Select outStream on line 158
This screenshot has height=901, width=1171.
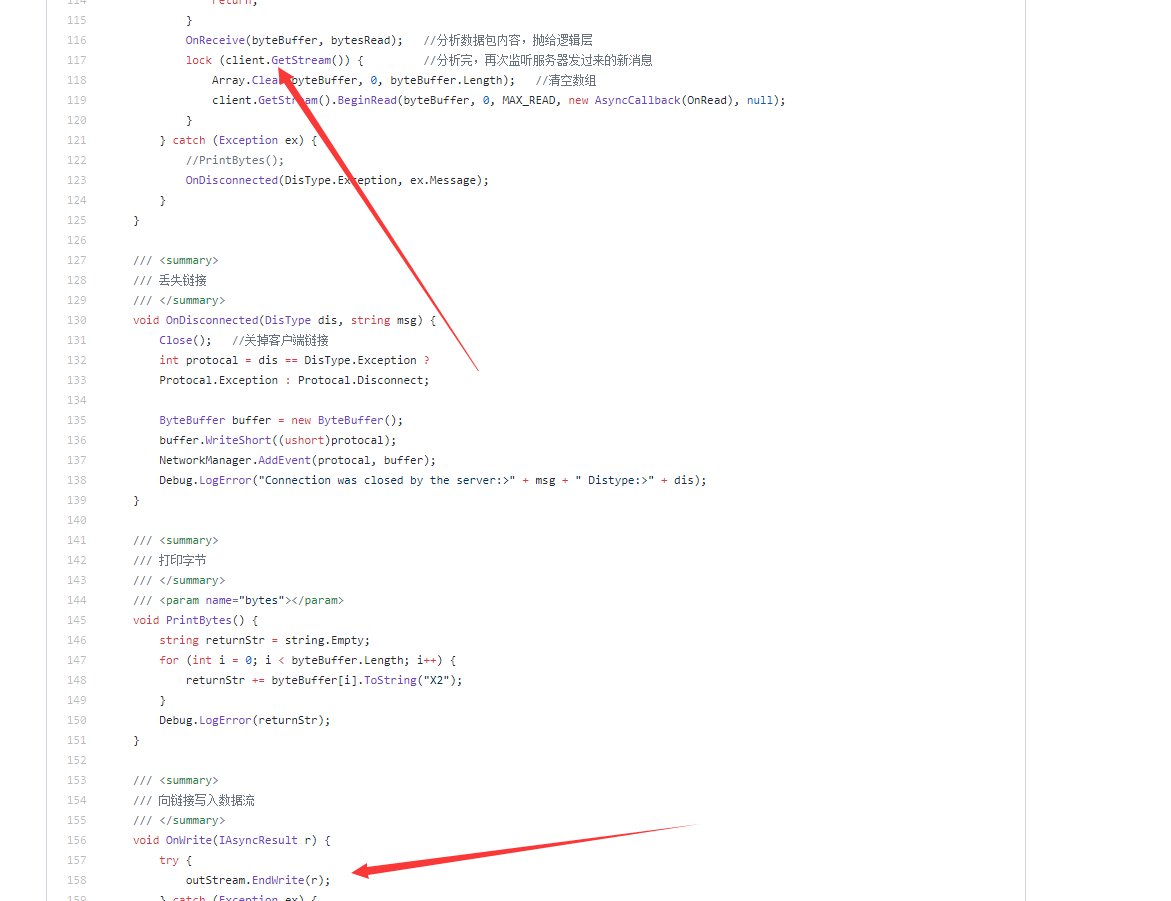point(215,881)
